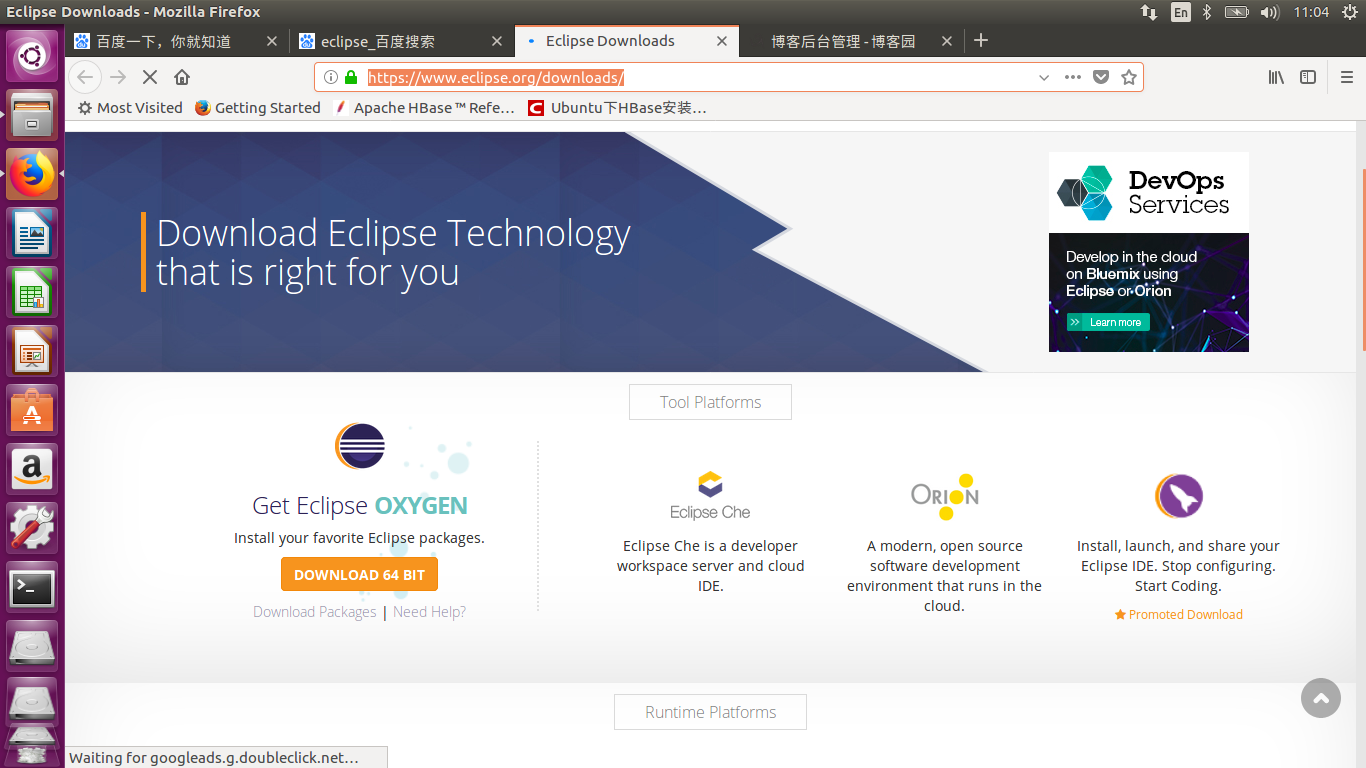The image size is (1366, 768).
Task: Go back with browser back arrow
Action: [x=85, y=77]
